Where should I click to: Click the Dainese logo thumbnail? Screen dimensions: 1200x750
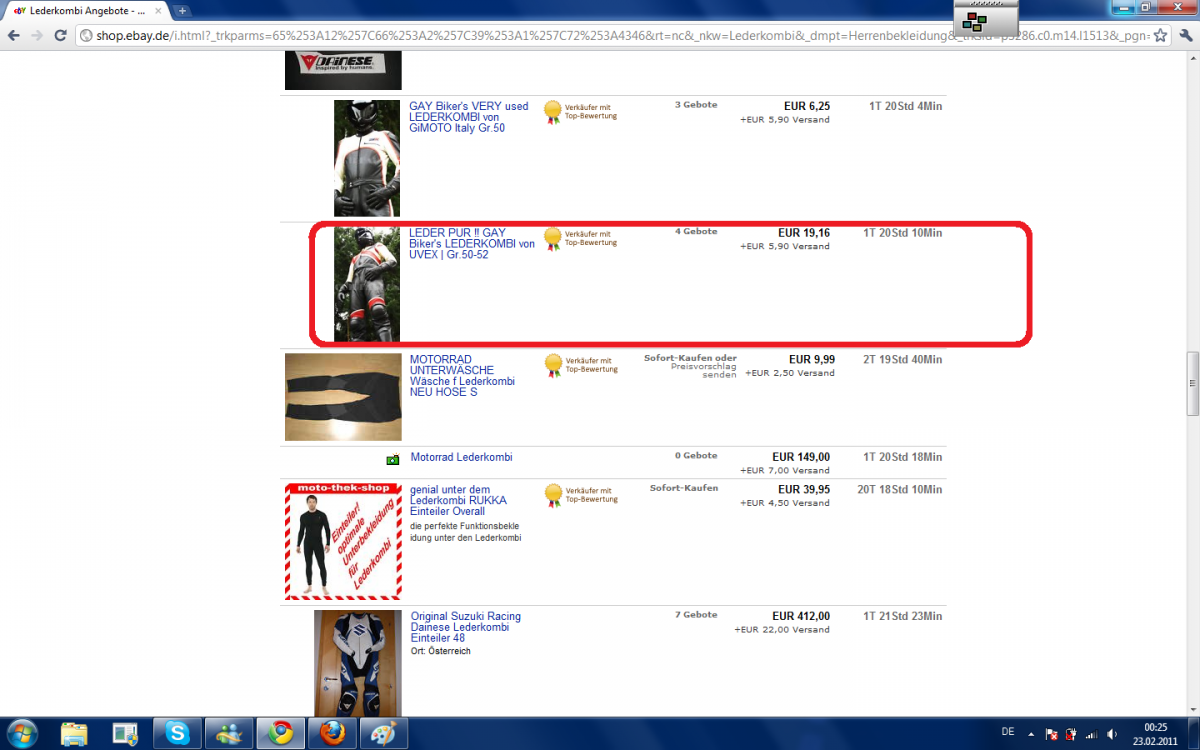343,68
